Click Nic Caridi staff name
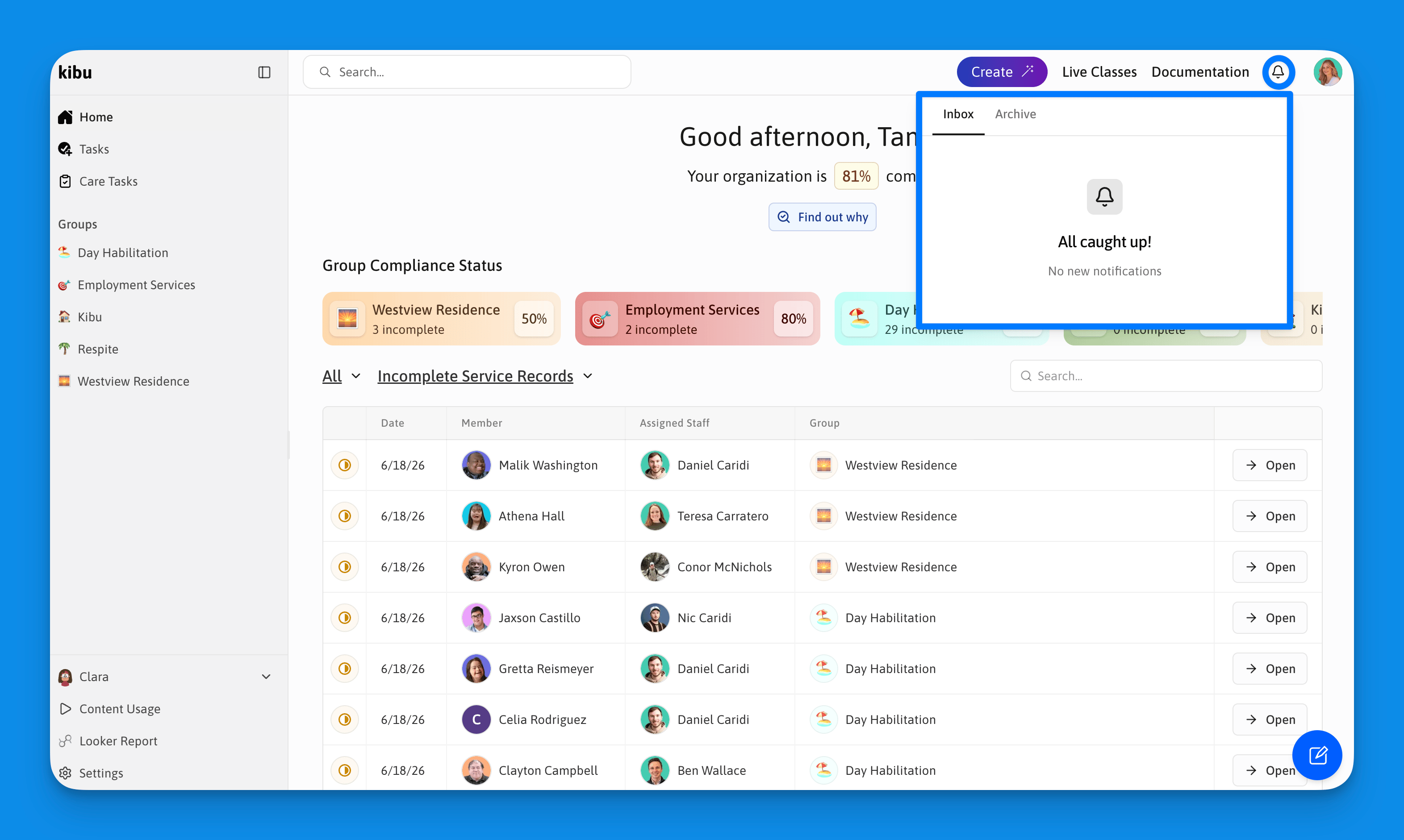 (x=704, y=618)
